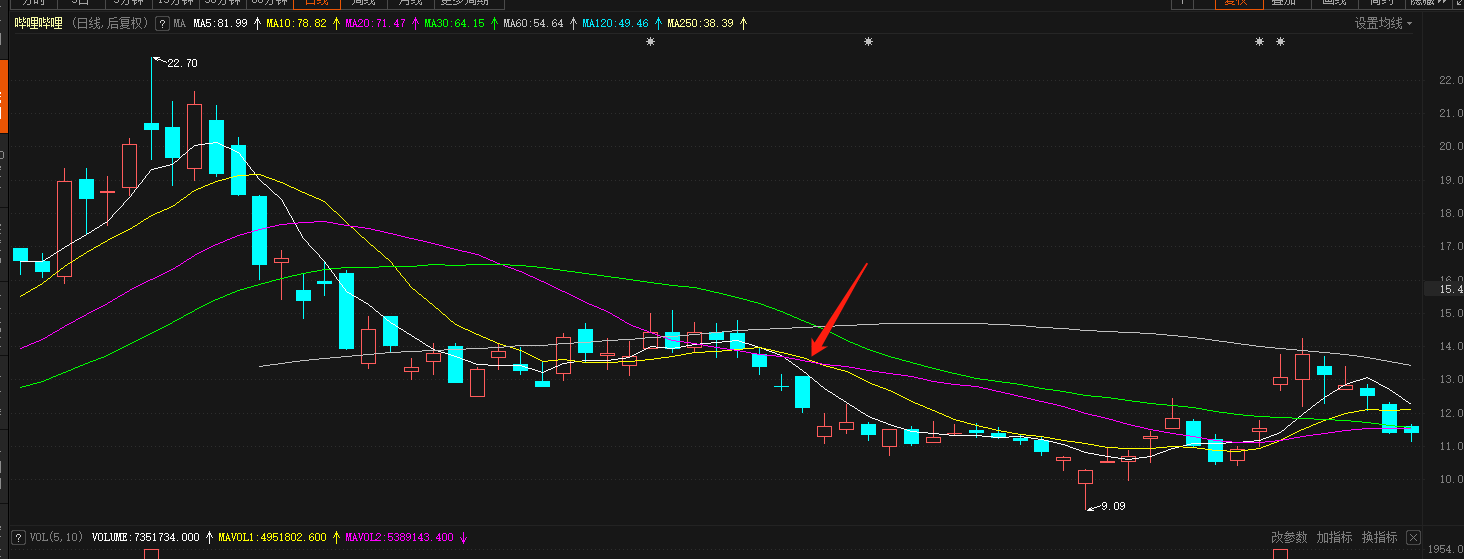Toggle the cyan MA120 line label
Screen dimensions: 1464x559
pos(615,23)
